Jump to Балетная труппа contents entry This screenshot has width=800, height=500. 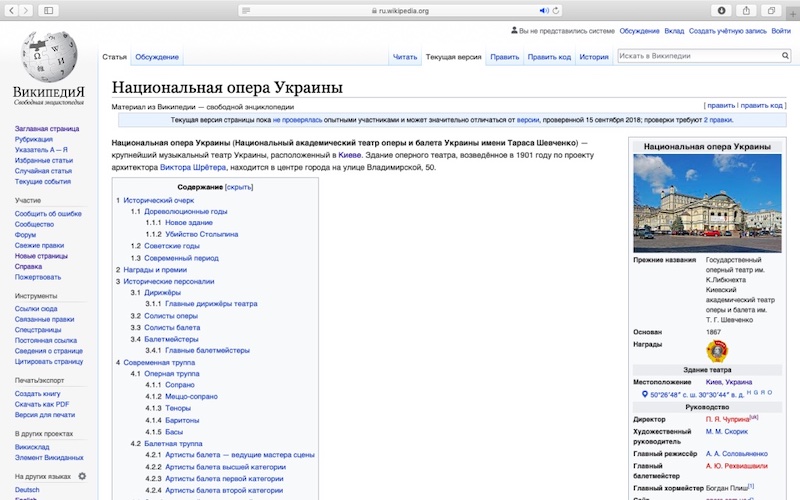[x=173, y=444]
